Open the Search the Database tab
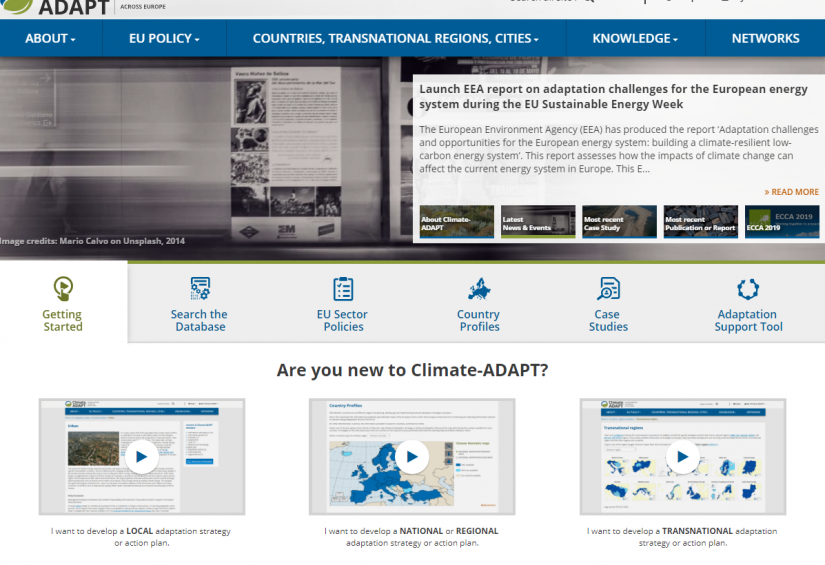The width and height of the screenshot is (825, 565). pyautogui.click(x=199, y=320)
